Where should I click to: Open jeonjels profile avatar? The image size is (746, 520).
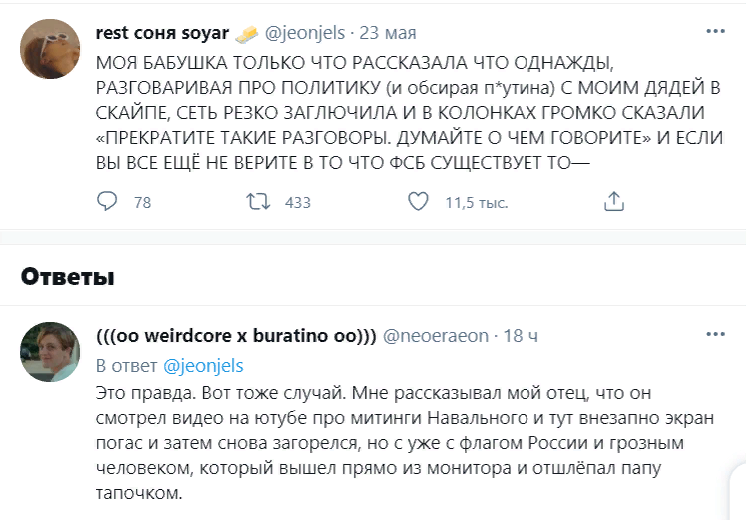pos(50,49)
